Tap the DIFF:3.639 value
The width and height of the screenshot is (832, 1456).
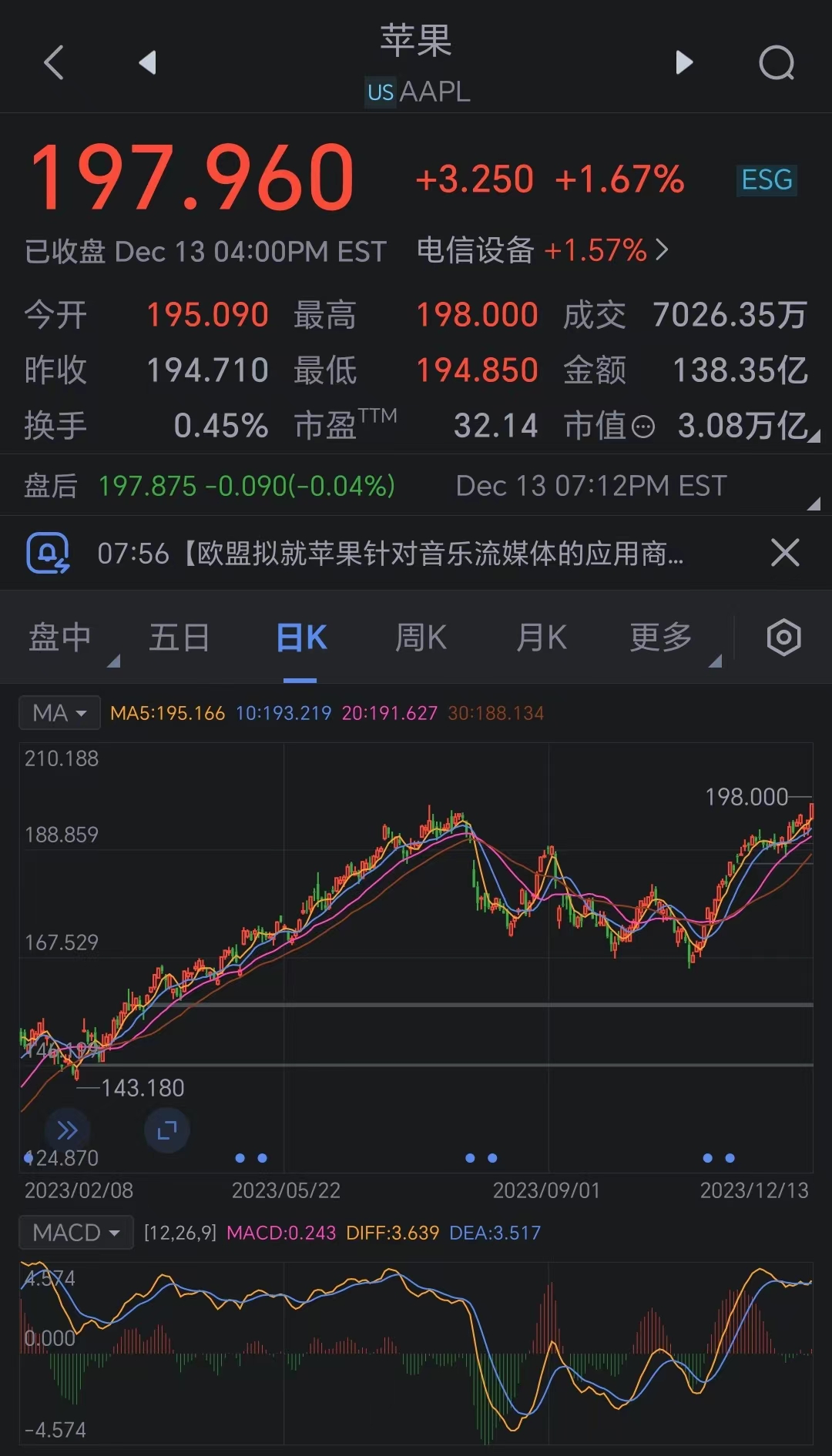393,1233
